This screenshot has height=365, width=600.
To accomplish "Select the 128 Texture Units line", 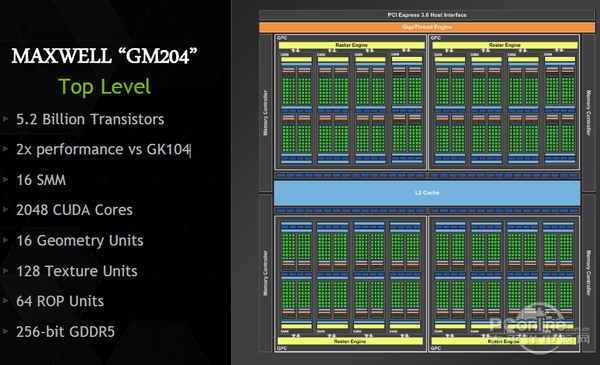I will 77,271.
